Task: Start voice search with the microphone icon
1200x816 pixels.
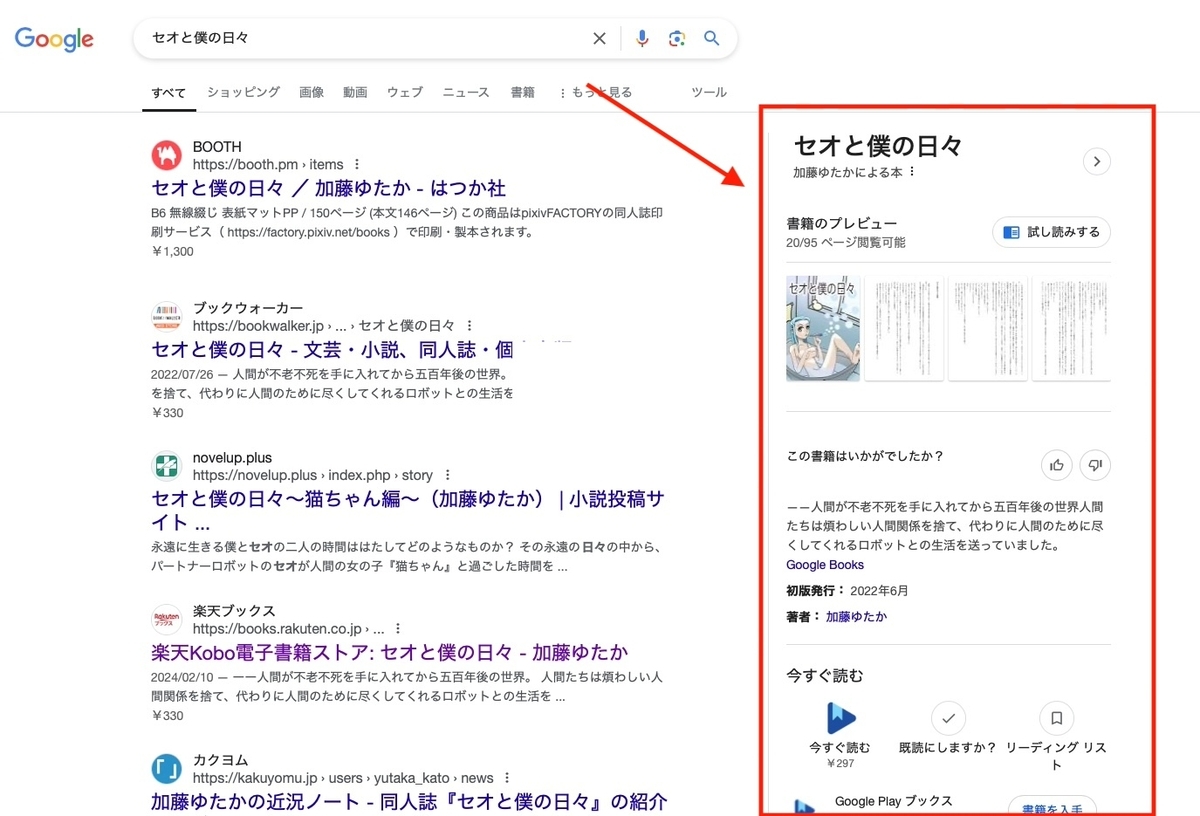Action: click(642, 38)
